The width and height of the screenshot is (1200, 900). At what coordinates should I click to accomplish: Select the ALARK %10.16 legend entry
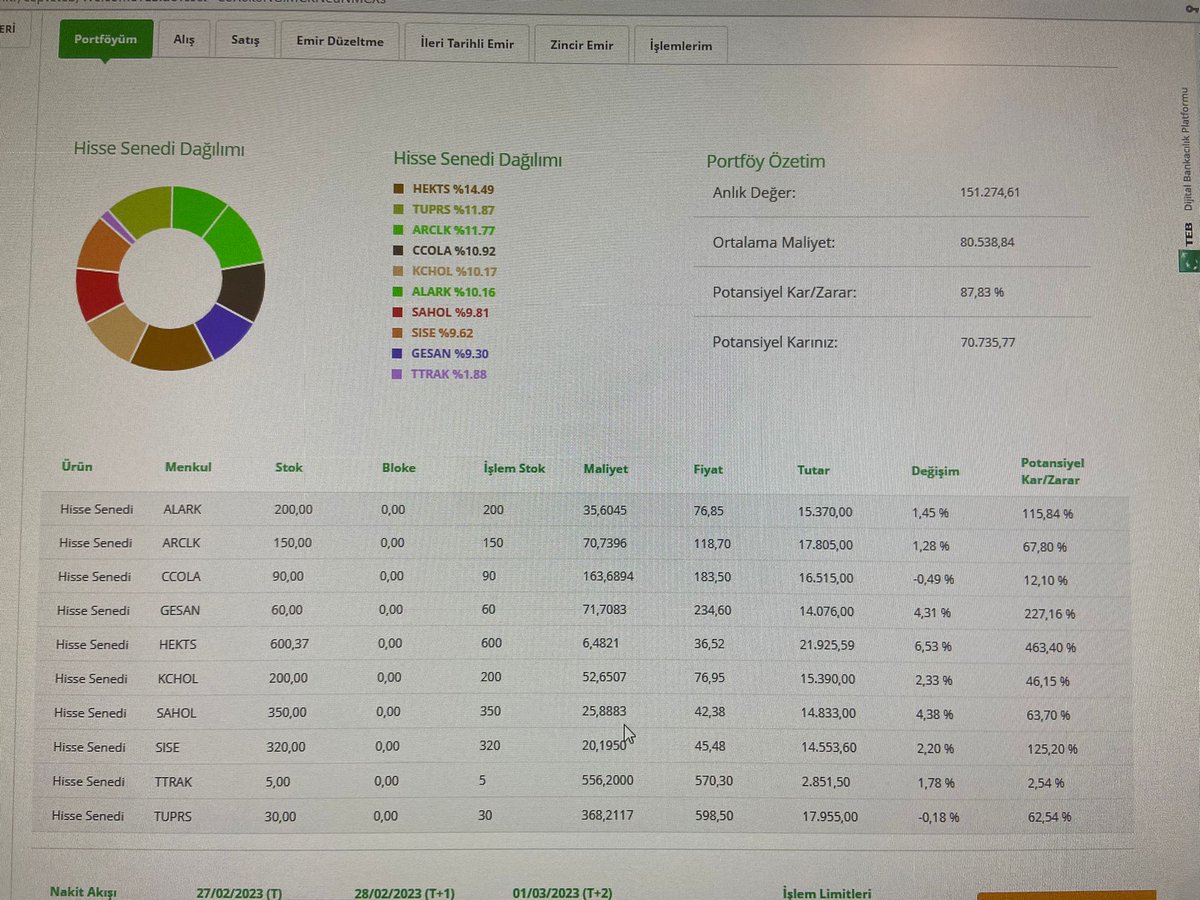tap(453, 292)
